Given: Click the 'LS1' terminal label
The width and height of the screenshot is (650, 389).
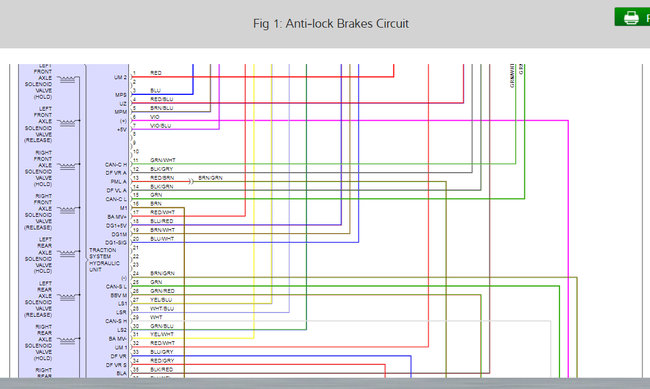Looking at the screenshot, I should (x=122, y=304).
